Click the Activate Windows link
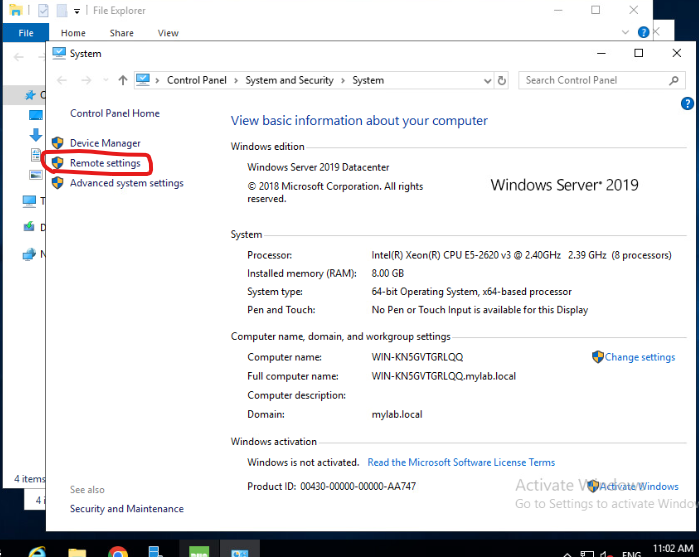Viewport: 699px width, 557px height. (638, 487)
